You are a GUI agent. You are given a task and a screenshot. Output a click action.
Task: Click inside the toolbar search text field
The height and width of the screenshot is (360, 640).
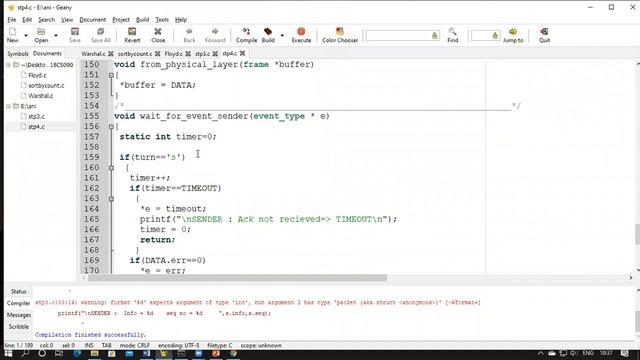tap(398, 36)
